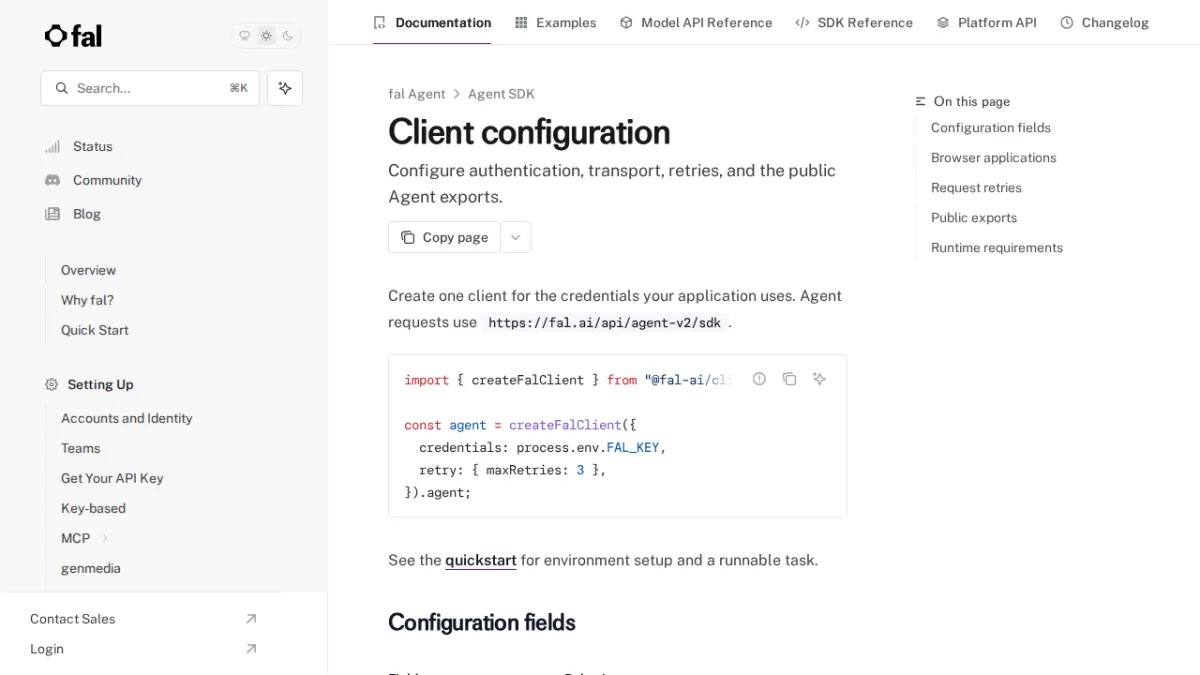Switch to light theme mode
Viewport: 1200px width, 675px height.
pyautogui.click(x=266, y=36)
